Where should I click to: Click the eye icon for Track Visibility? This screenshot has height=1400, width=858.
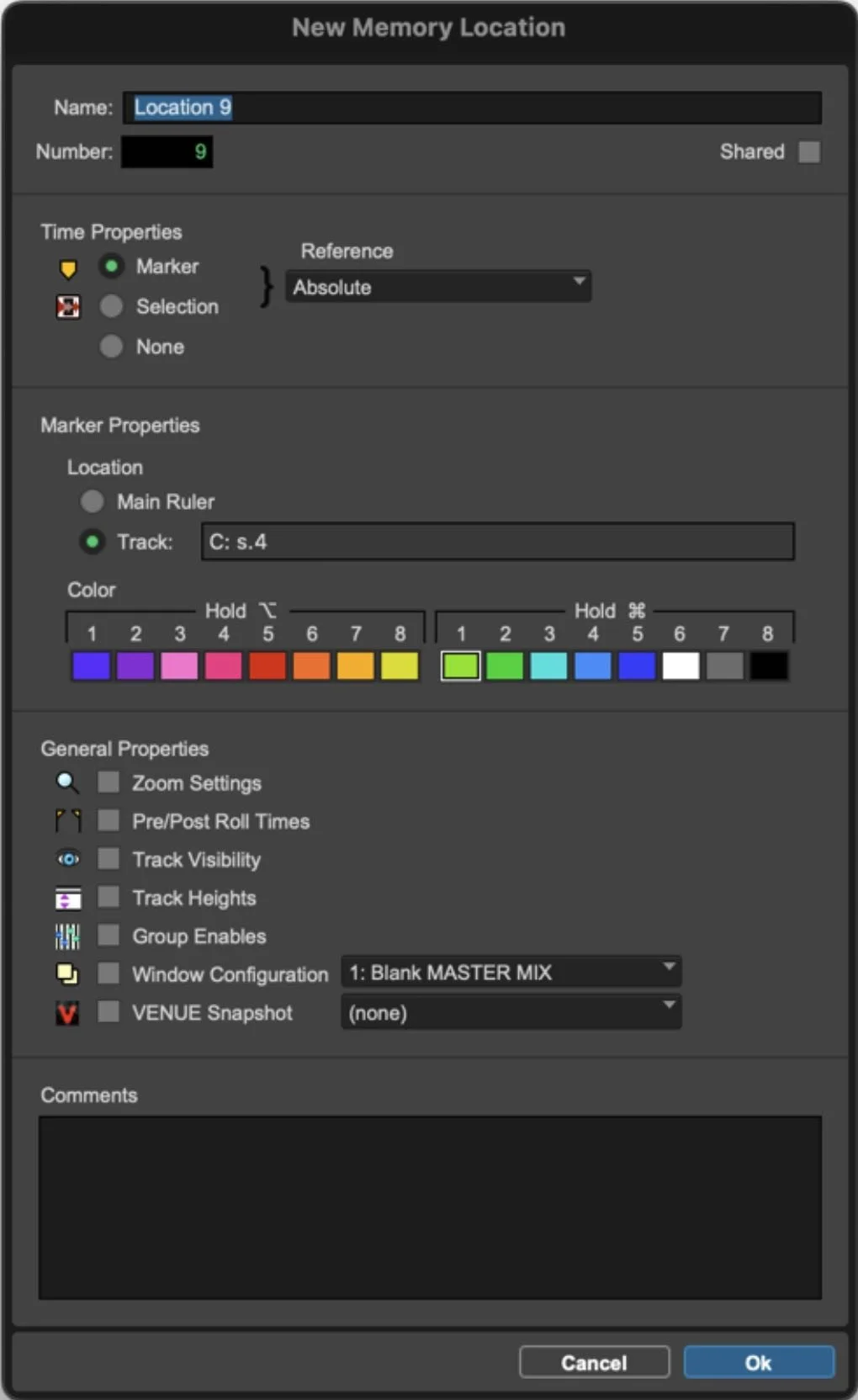68,859
